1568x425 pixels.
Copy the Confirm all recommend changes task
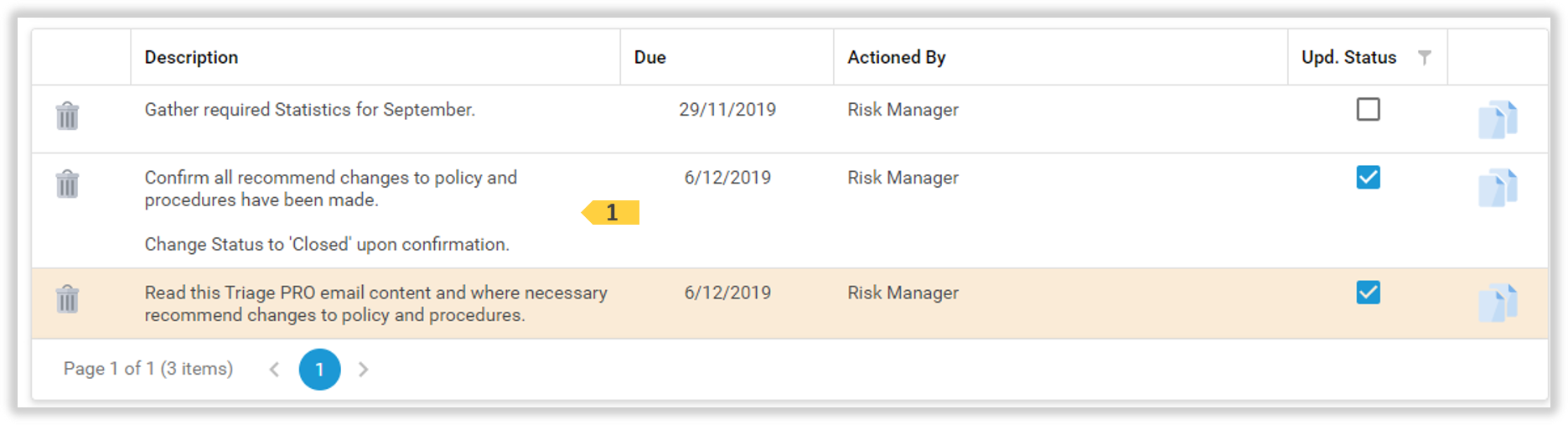pos(1498,187)
